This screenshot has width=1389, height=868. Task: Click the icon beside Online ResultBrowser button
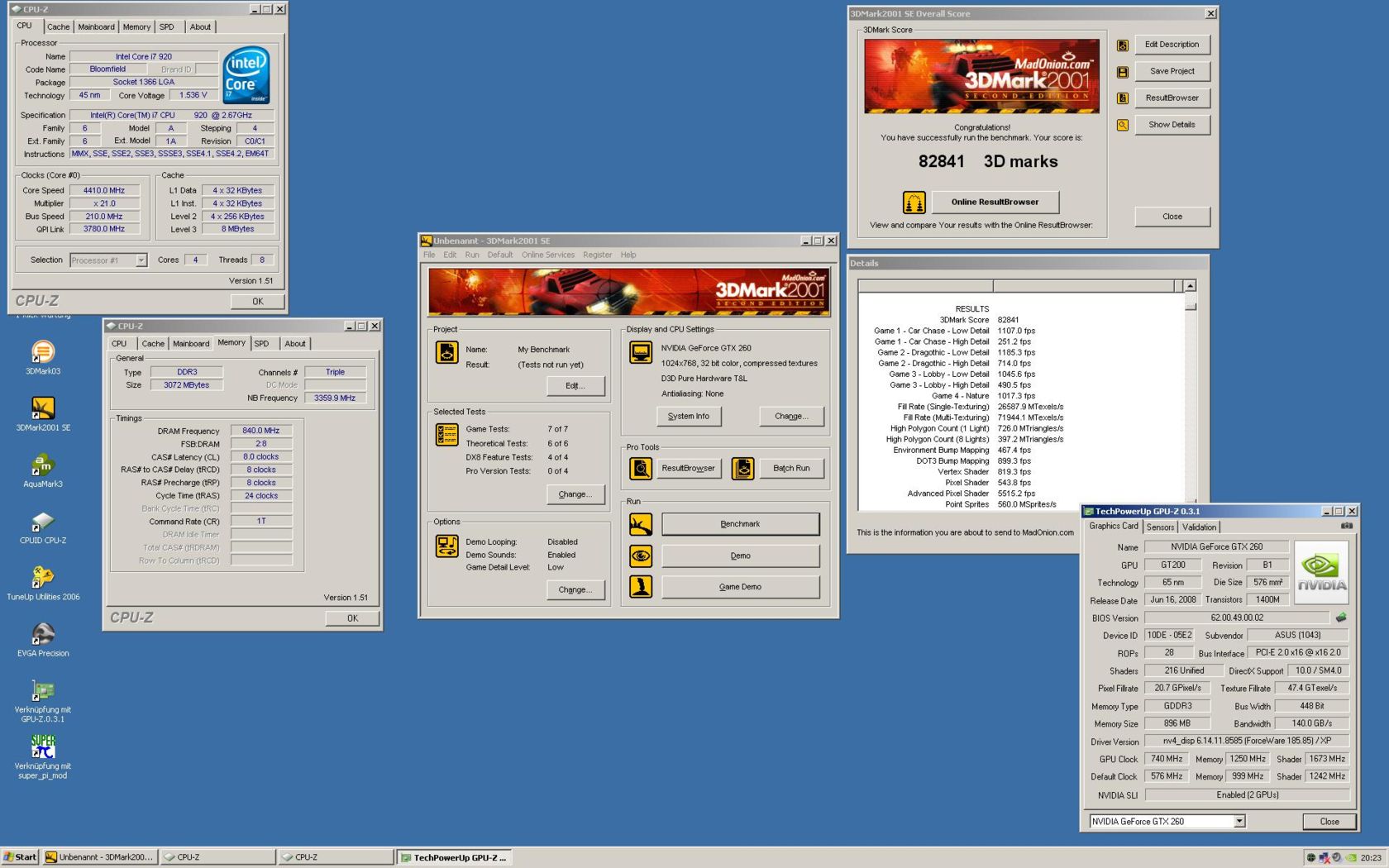914,202
